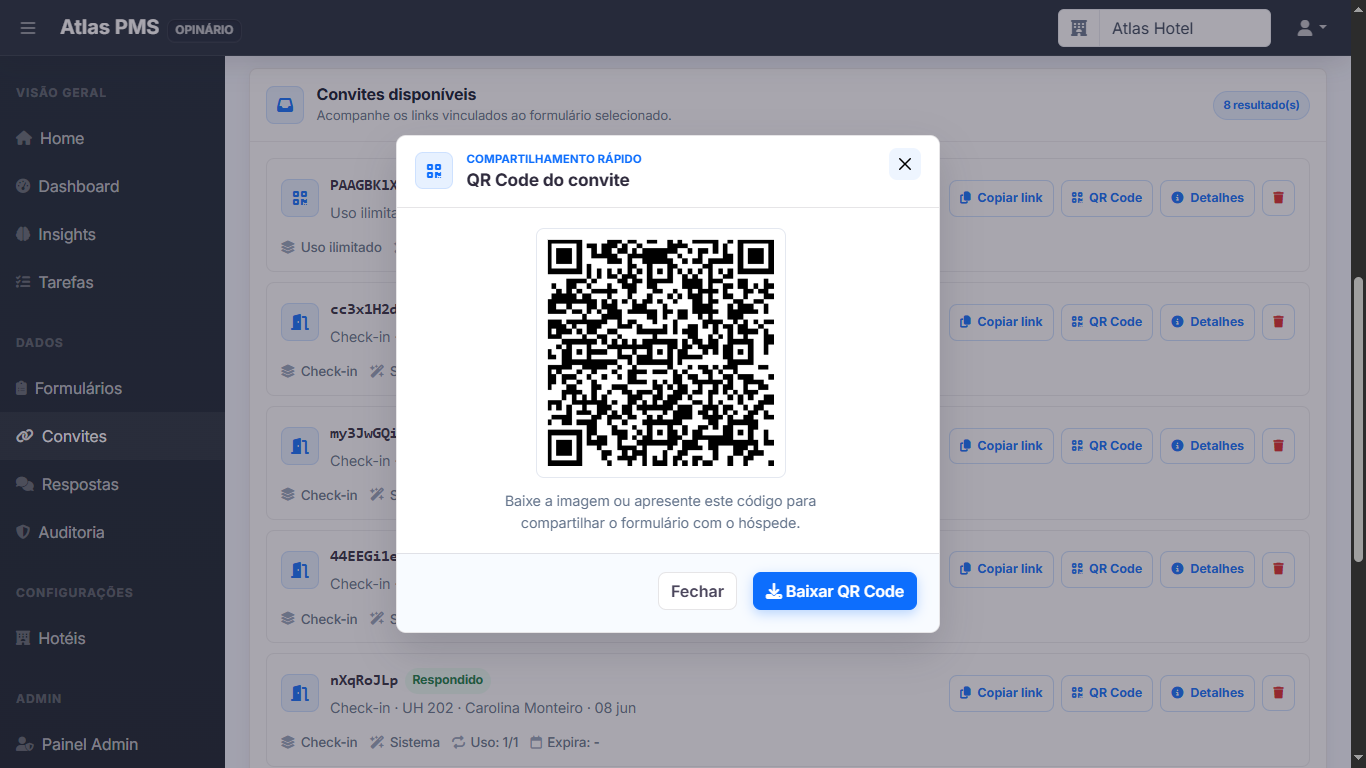Screen dimensions: 1366x768
Task: Open QR Code for my3JwGQi invite
Action: tap(1107, 446)
